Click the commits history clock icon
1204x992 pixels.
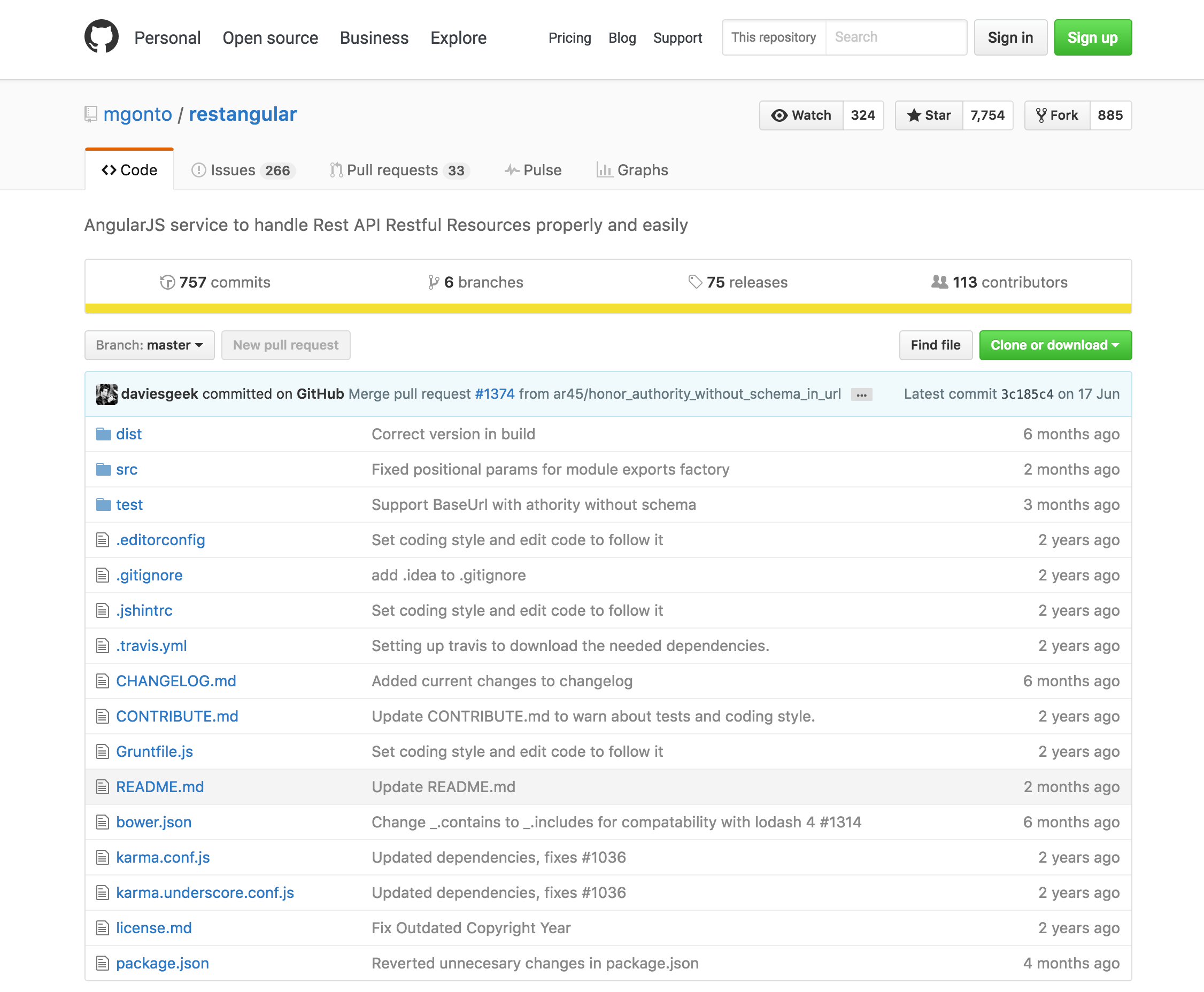[167, 282]
